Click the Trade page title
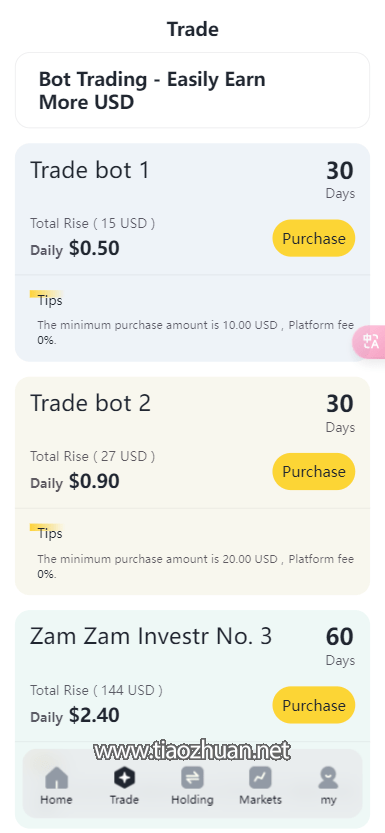The height and width of the screenshot is (833, 385). [192, 29]
